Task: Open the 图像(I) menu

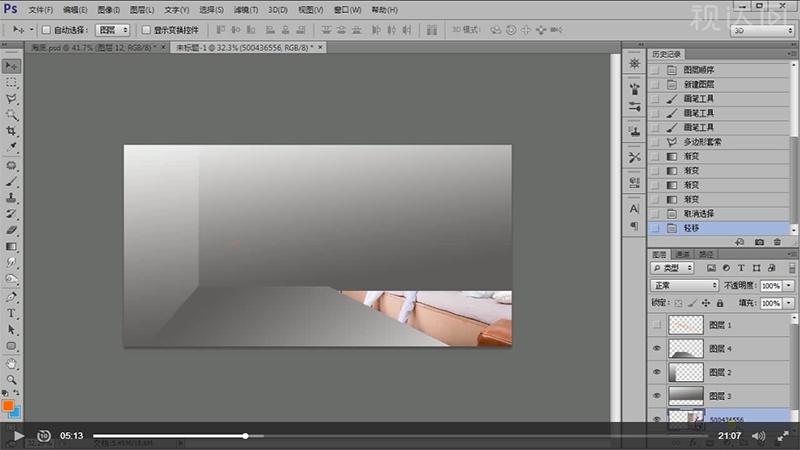Action: (x=109, y=10)
